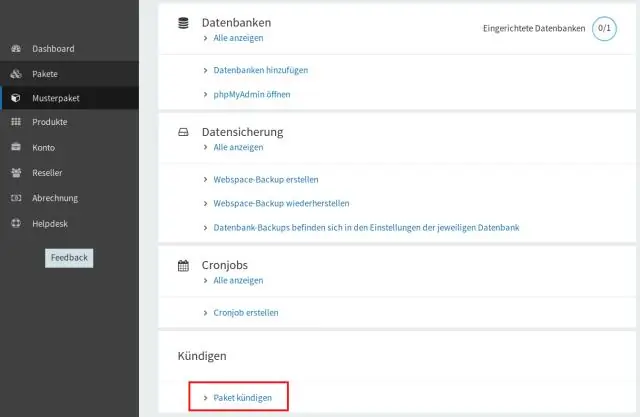The image size is (640, 417).
Task: Click the Cronjobs section heading
Action: [224, 265]
